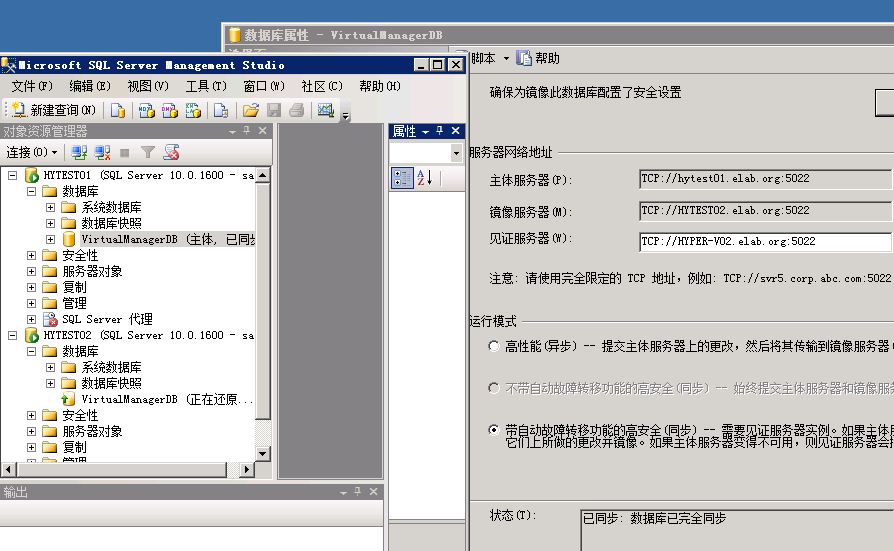Click the Analysis Services MDX Query icon
The height and width of the screenshot is (551, 894).
147,110
